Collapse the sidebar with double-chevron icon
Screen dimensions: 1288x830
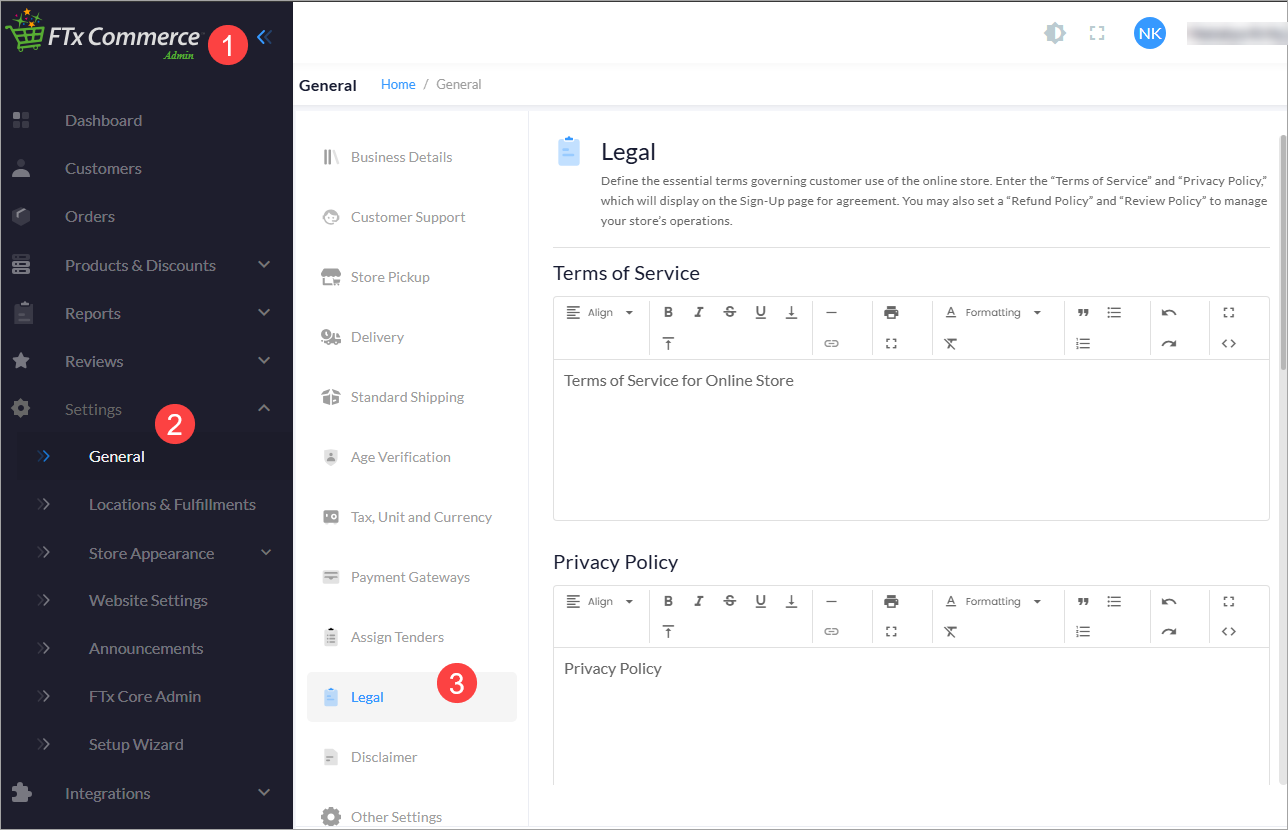tap(263, 38)
